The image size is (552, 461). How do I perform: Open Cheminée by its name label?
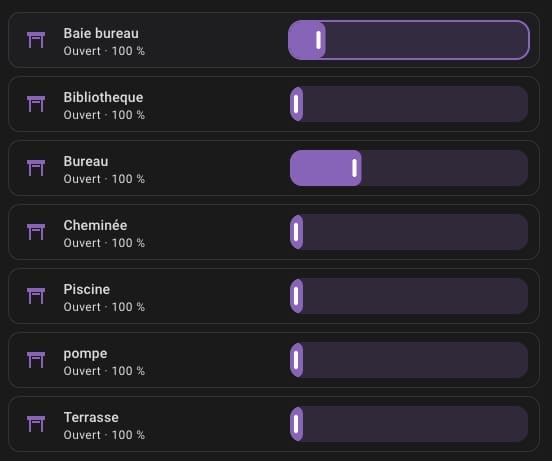coord(95,226)
